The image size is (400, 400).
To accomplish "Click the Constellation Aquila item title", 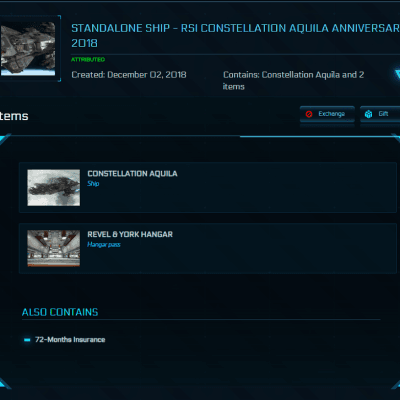I will [132, 174].
